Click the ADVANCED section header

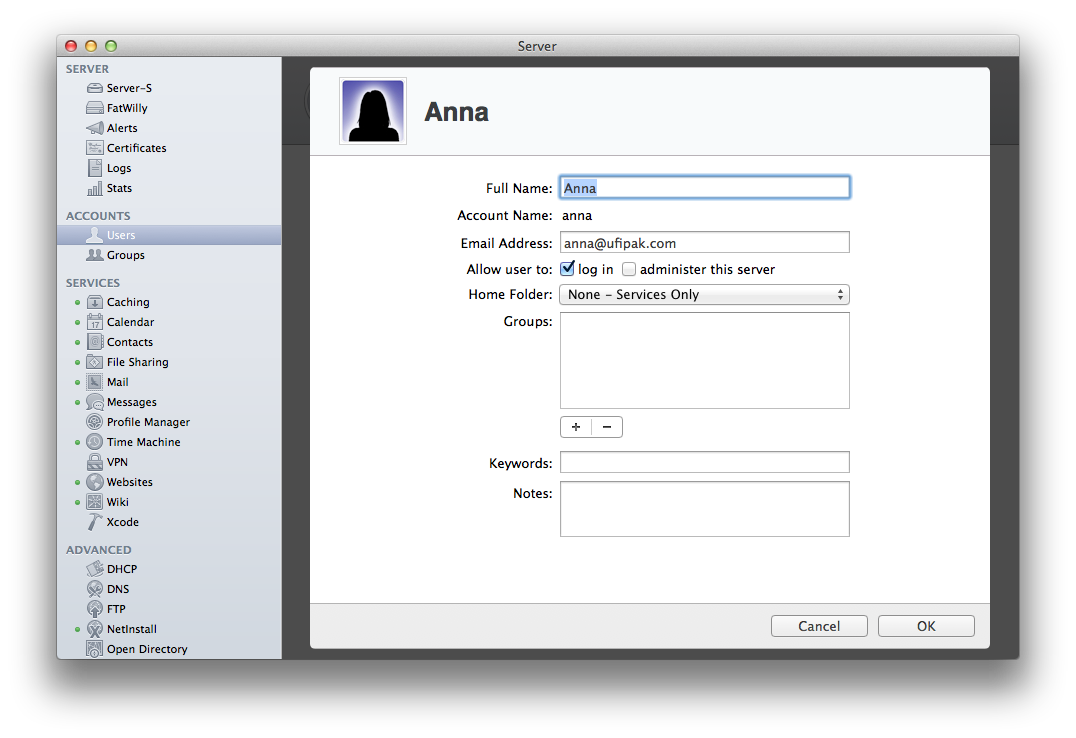pyautogui.click(x=99, y=550)
